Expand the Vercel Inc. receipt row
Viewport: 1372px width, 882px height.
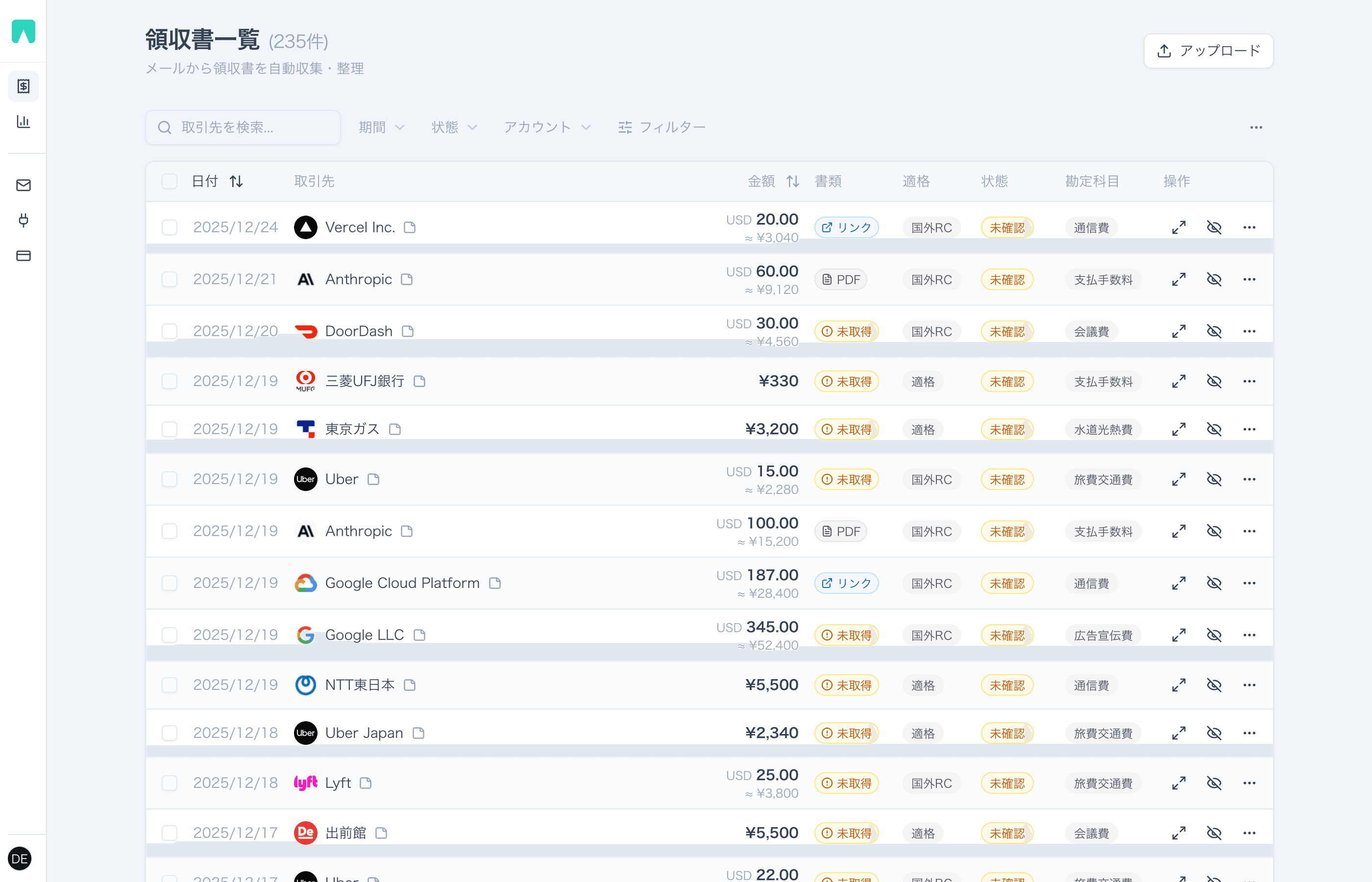point(1178,227)
